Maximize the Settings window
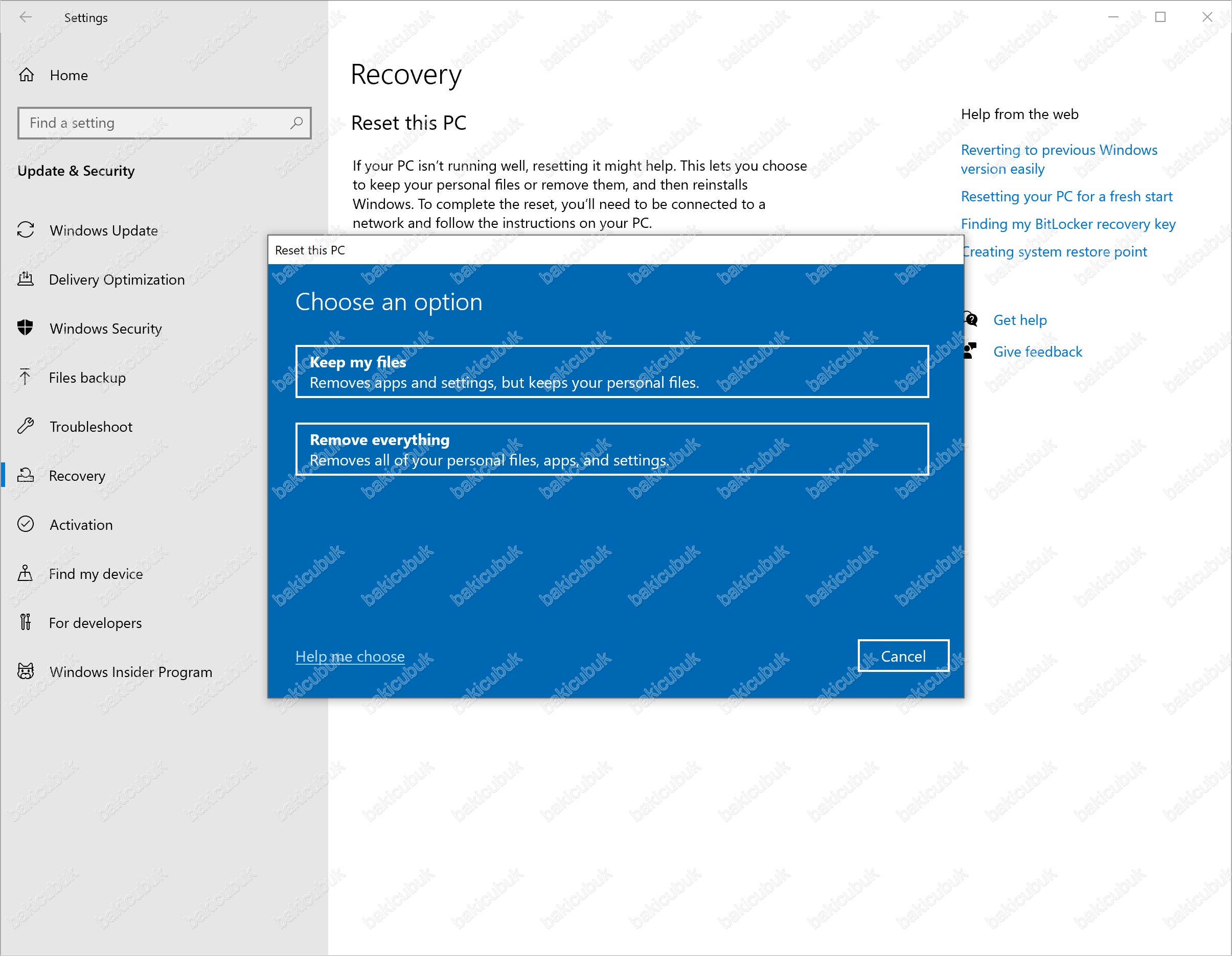 (x=1160, y=17)
